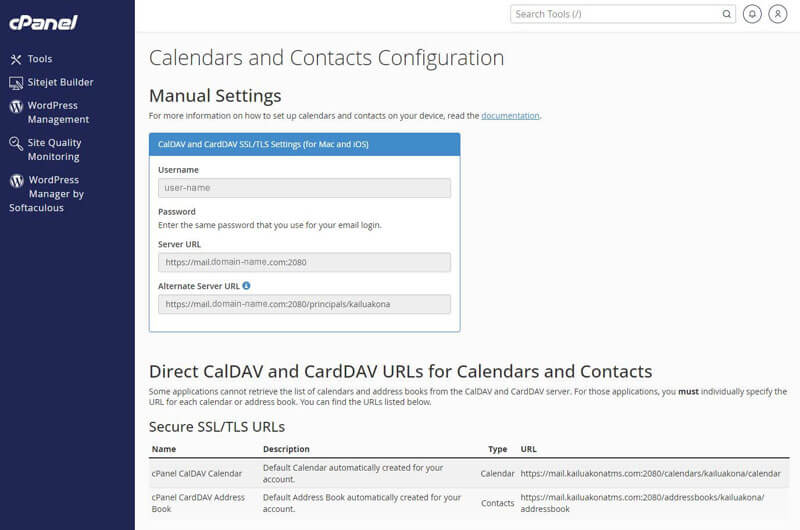Open the user account menu icon
This screenshot has width=800, height=530.
(778, 14)
